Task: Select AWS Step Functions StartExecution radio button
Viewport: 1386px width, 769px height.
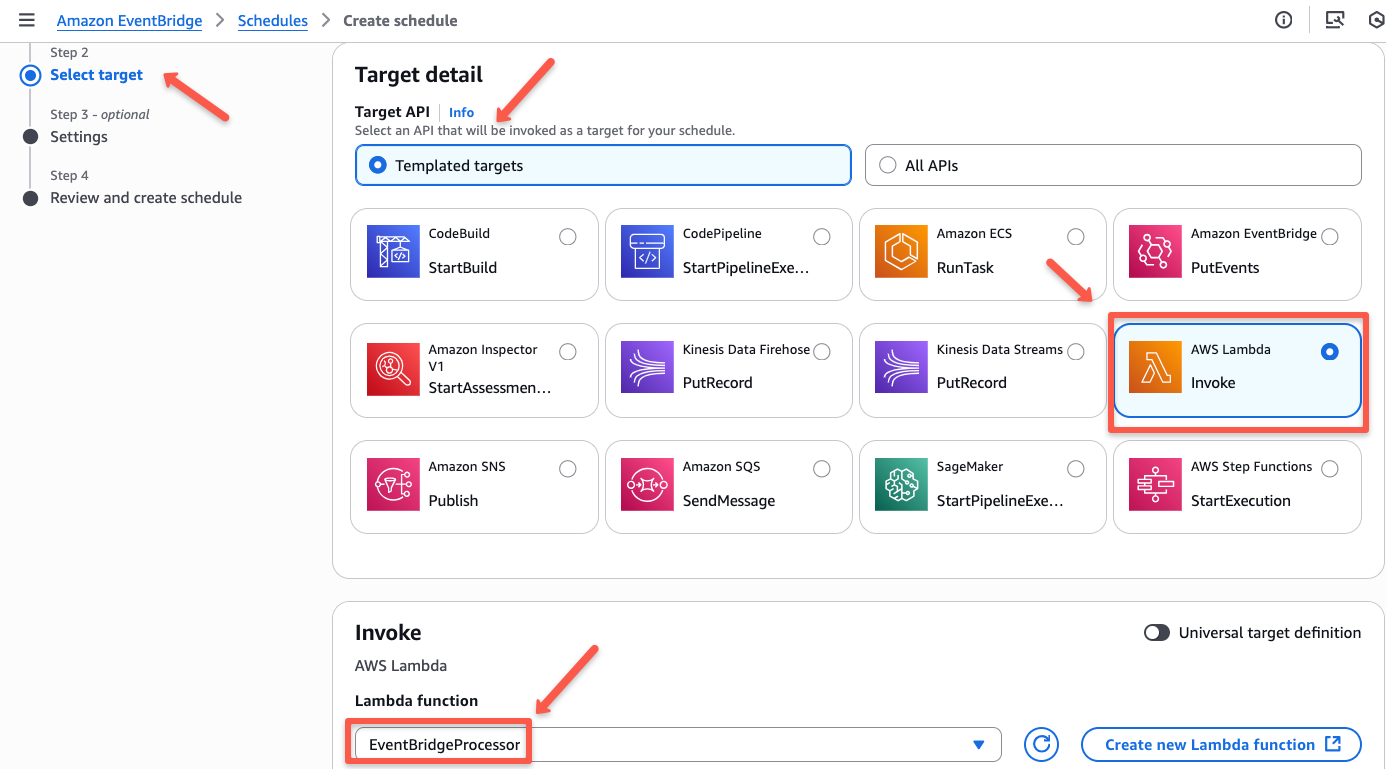Action: click(x=1330, y=469)
